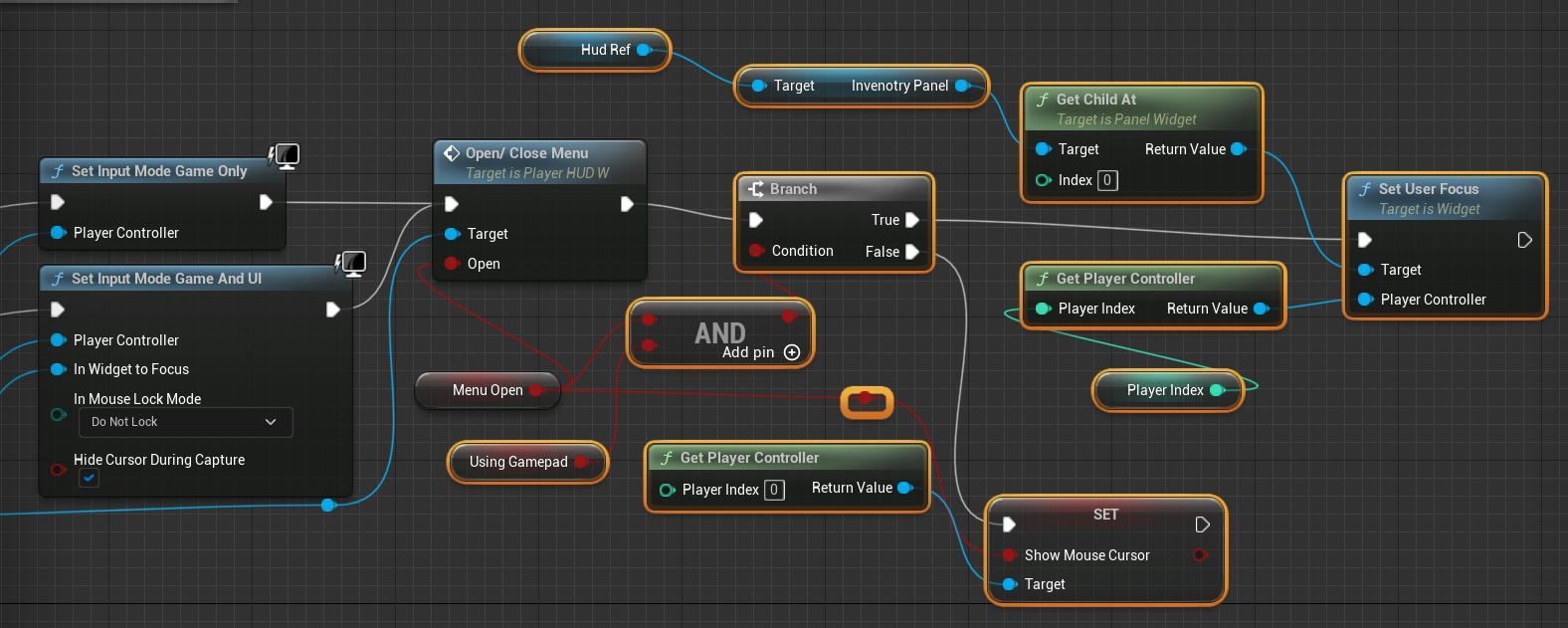Viewport: 1568px width, 628px height.
Task: Edit Player Index value on bottom Get Player Controller
Action: point(774,490)
